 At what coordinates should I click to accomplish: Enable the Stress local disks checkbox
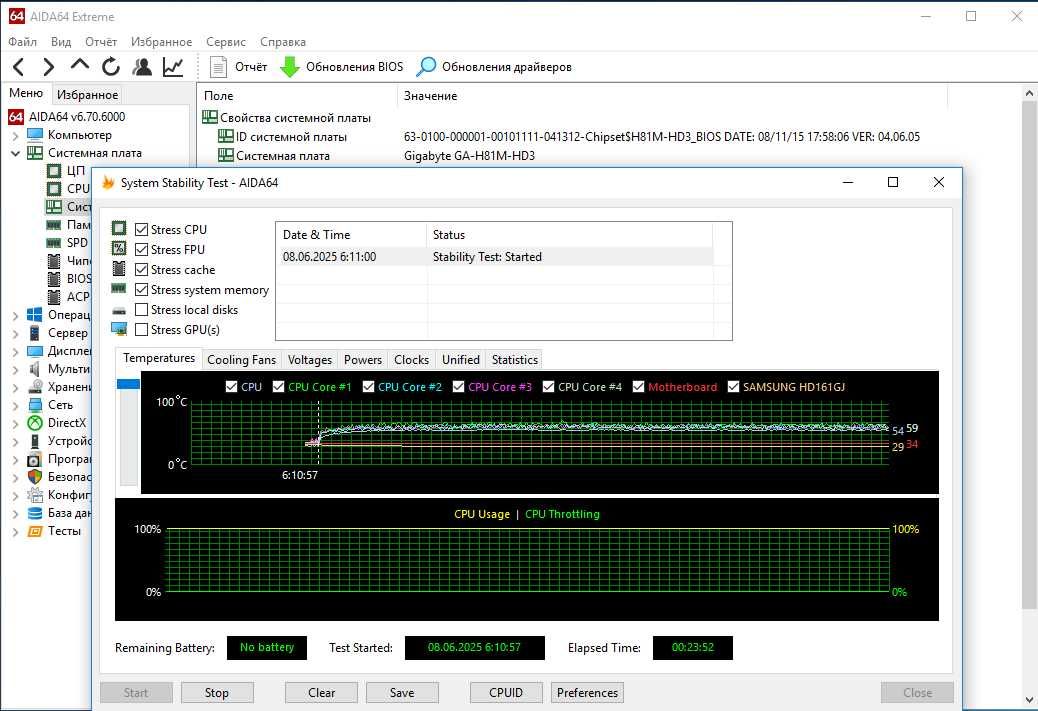click(x=141, y=309)
